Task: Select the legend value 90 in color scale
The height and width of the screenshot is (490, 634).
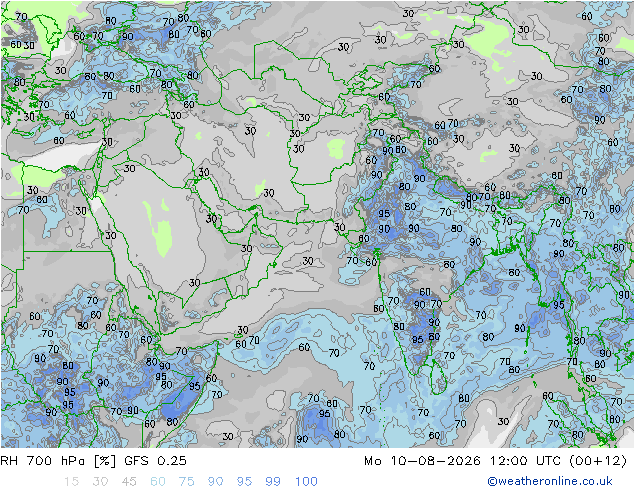Action: [x=215, y=482]
